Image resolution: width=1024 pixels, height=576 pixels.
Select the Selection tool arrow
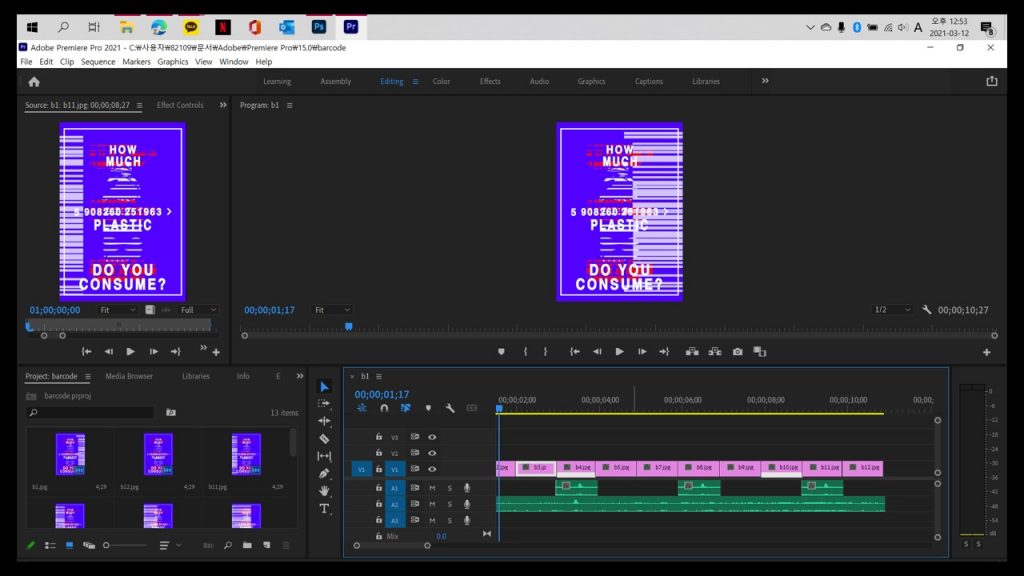324,387
